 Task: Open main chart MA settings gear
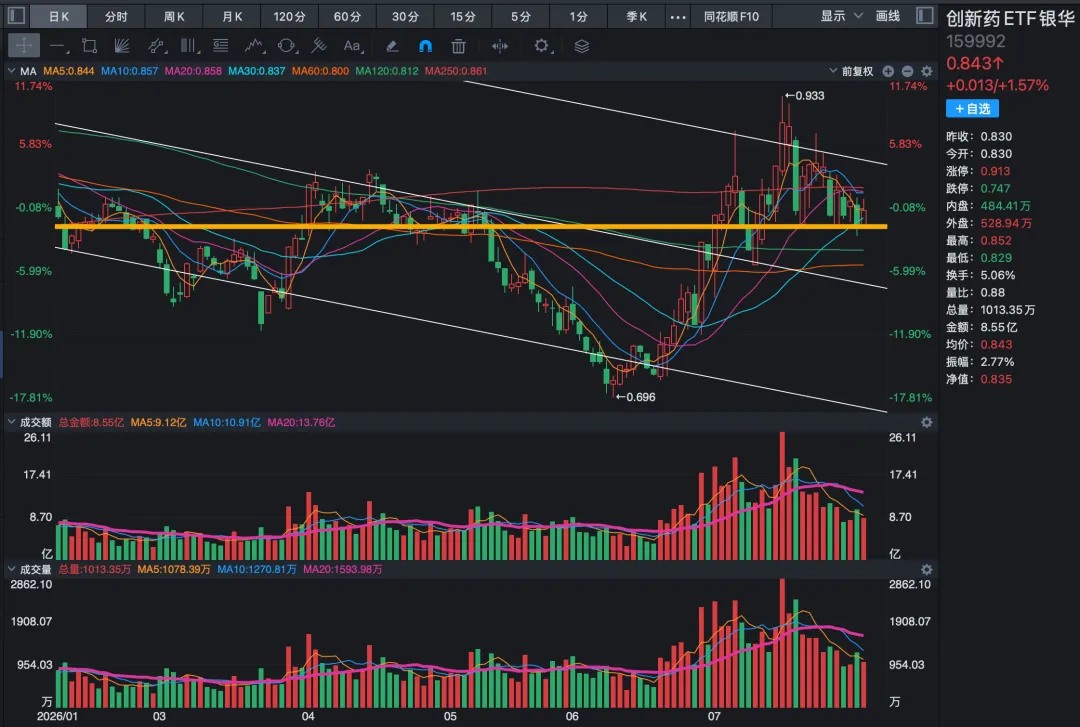927,71
